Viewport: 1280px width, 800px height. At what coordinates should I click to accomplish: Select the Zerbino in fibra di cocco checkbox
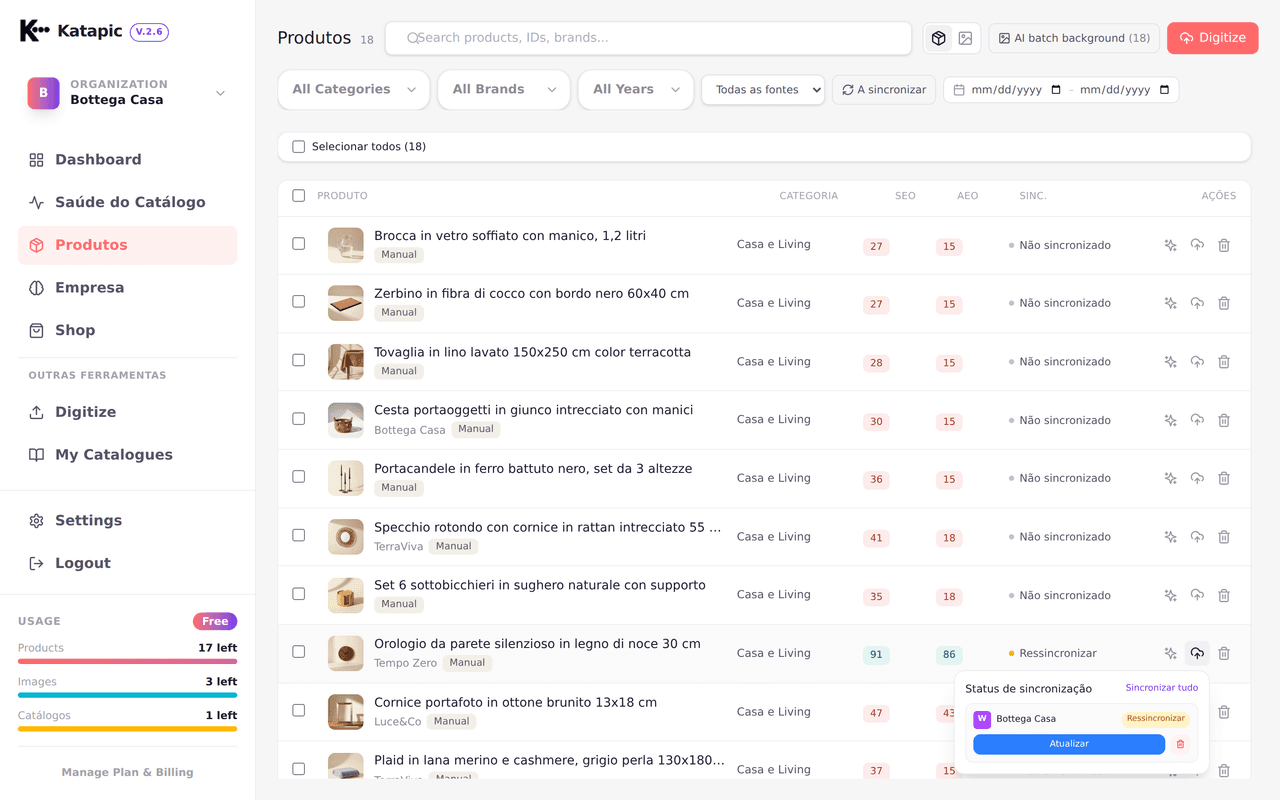tap(298, 301)
